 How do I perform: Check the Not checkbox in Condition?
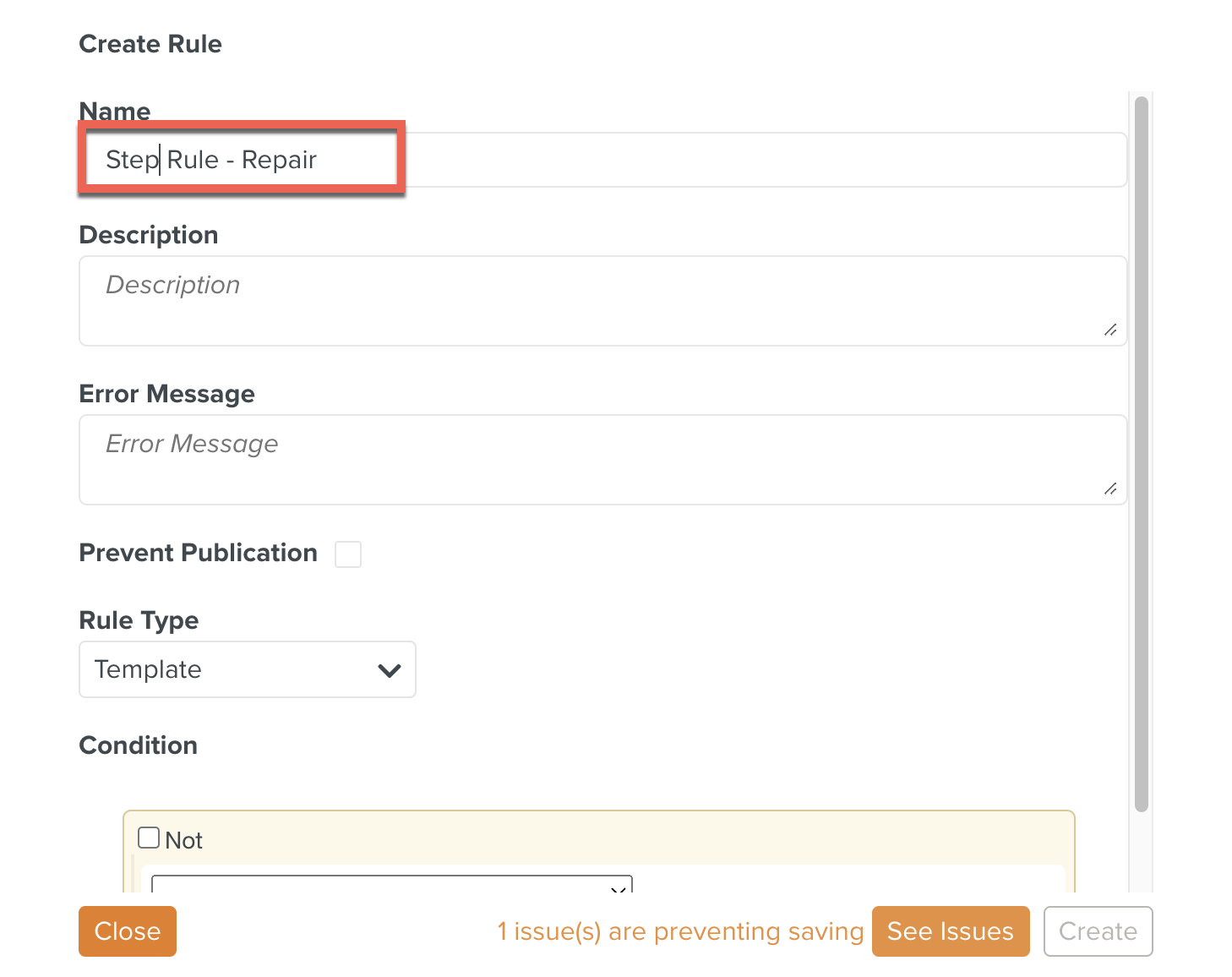149,838
